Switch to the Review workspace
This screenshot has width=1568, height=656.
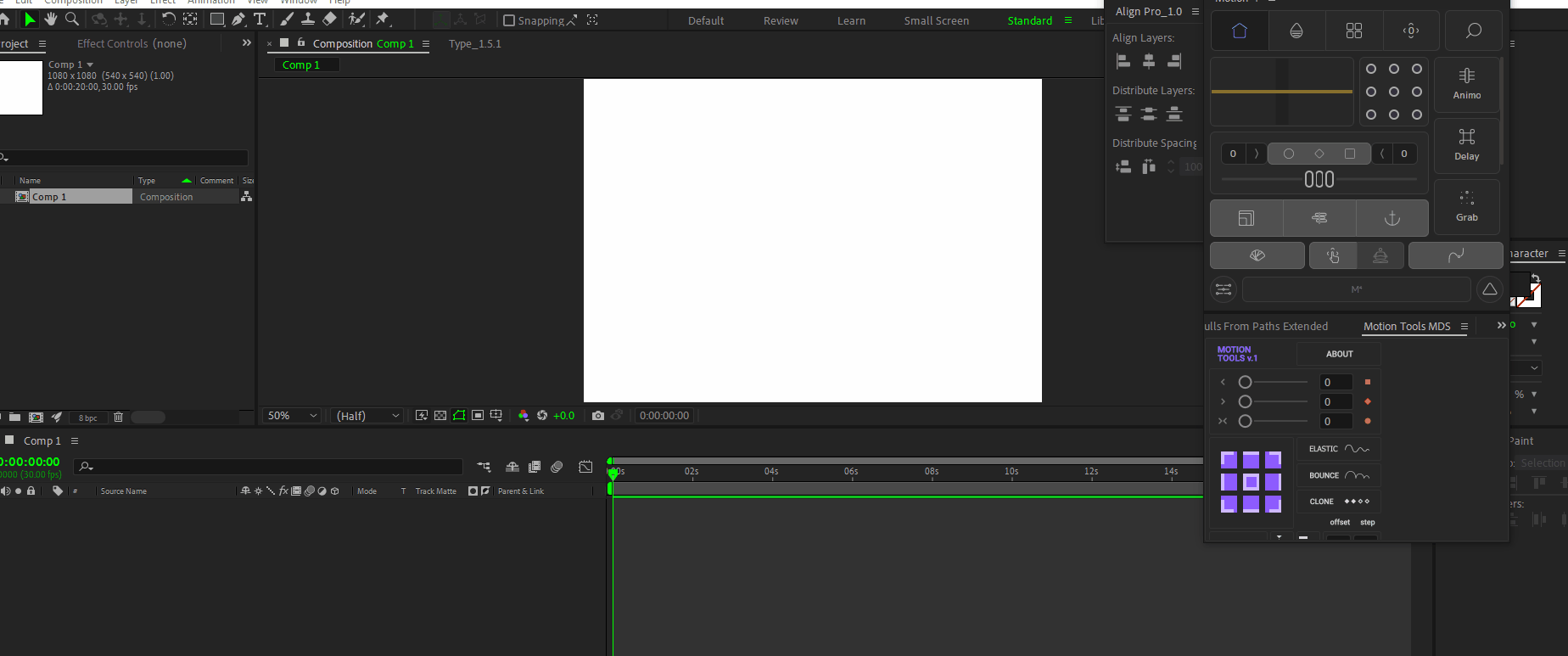[x=781, y=20]
